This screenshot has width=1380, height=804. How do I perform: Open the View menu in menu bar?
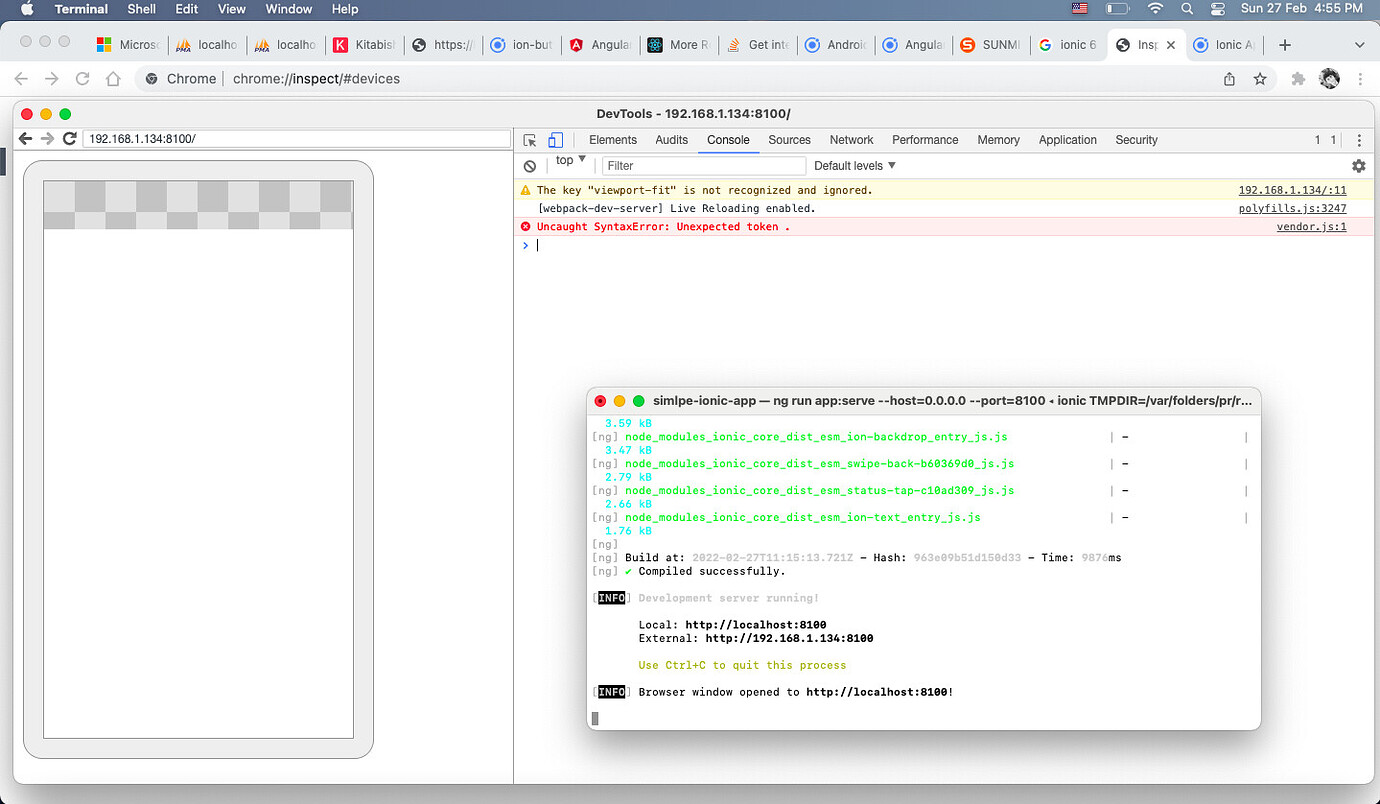coord(232,9)
